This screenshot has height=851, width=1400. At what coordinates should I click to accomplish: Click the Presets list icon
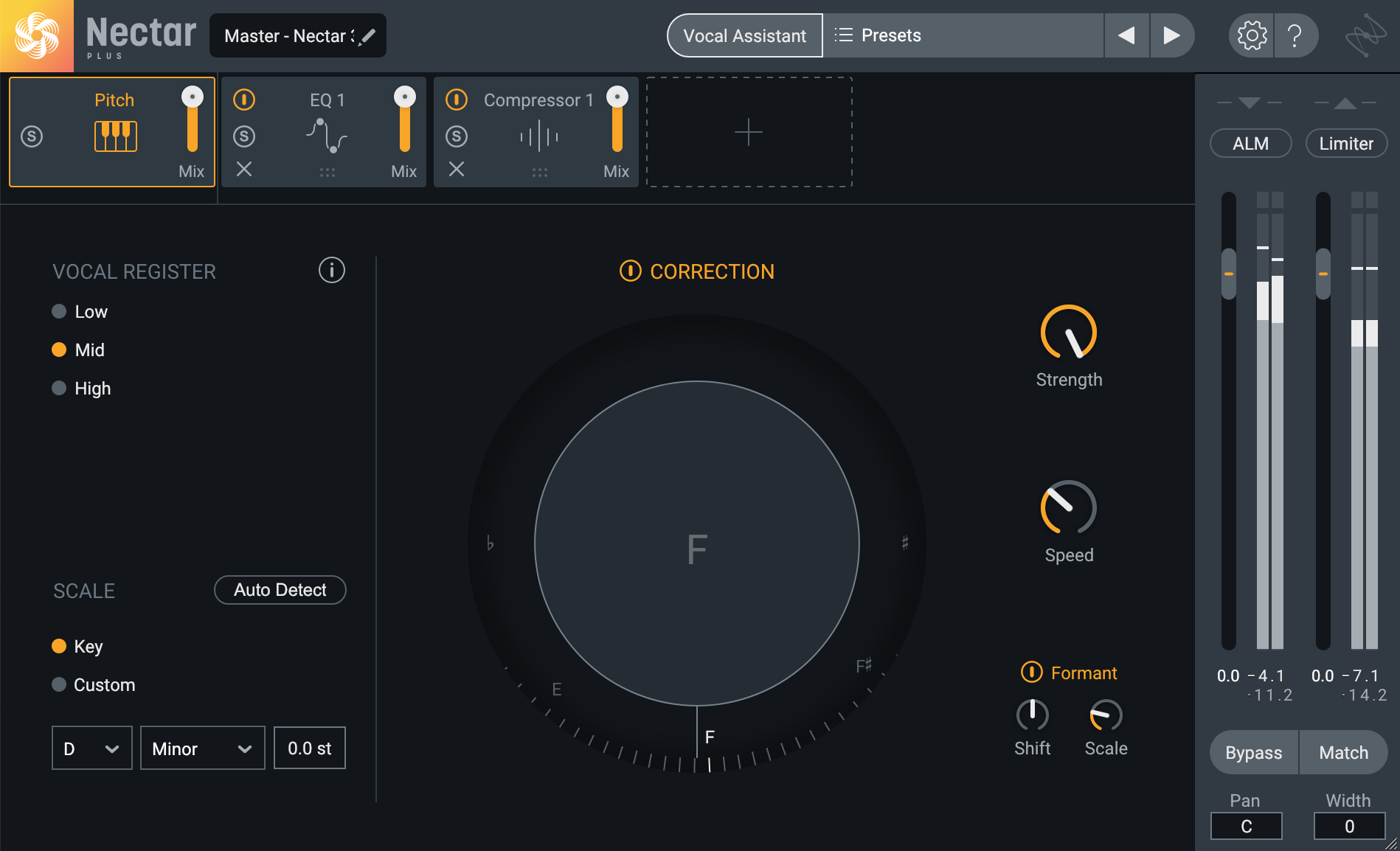[843, 35]
